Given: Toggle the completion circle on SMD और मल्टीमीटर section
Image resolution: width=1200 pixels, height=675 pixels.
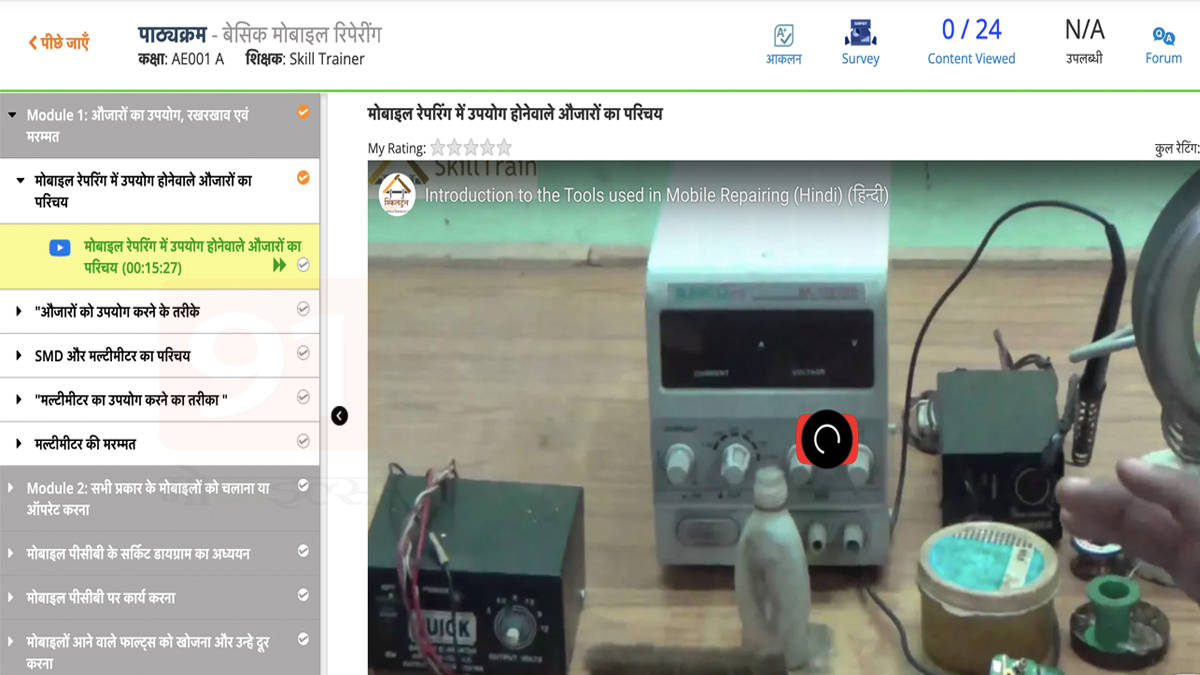Looking at the screenshot, I should 303,355.
